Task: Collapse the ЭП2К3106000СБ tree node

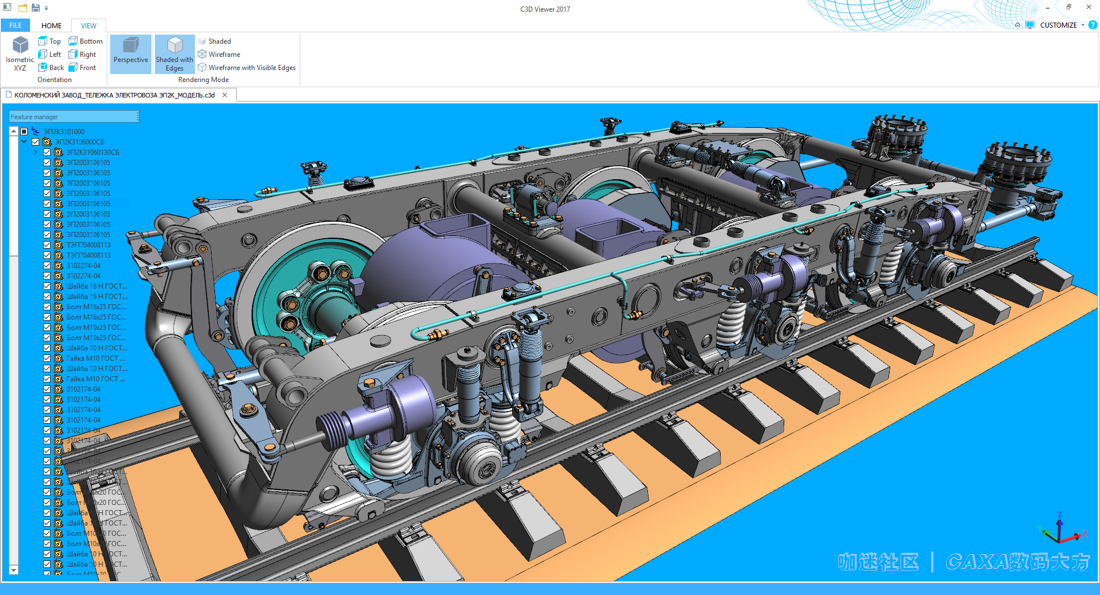Action: click(x=25, y=142)
